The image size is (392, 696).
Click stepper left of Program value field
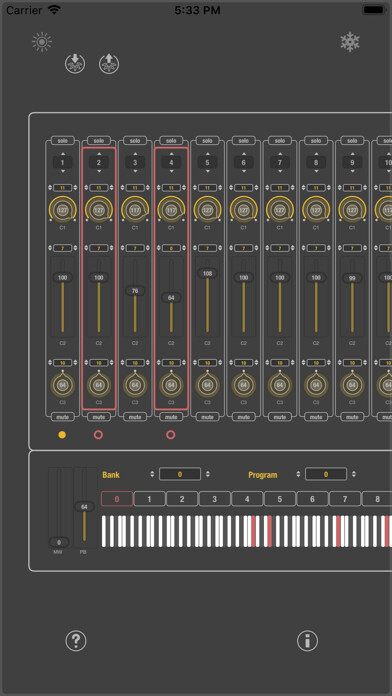[298, 474]
